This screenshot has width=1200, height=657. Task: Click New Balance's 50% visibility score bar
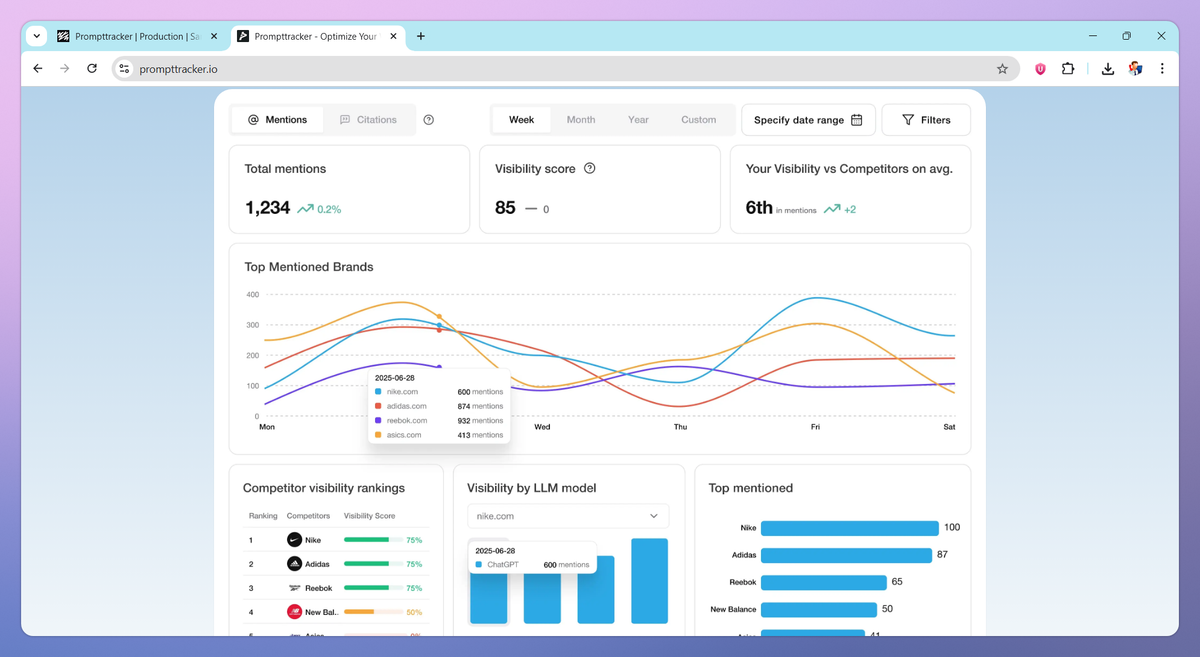click(373, 612)
